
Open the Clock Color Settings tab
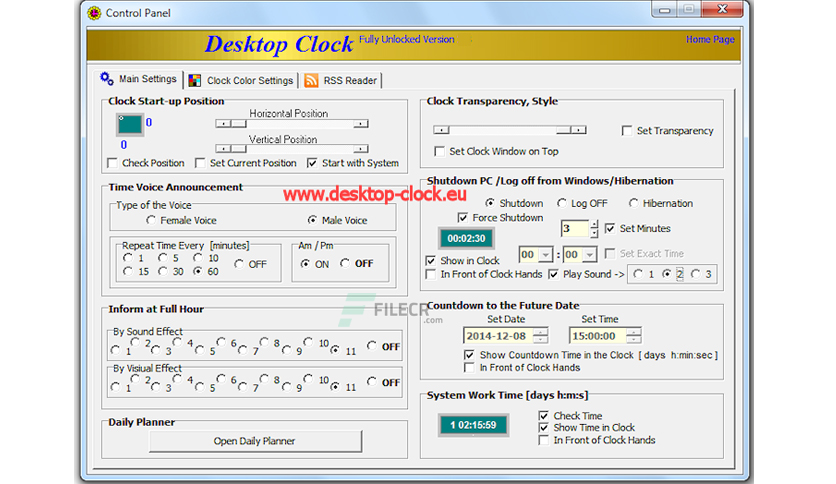(241, 80)
